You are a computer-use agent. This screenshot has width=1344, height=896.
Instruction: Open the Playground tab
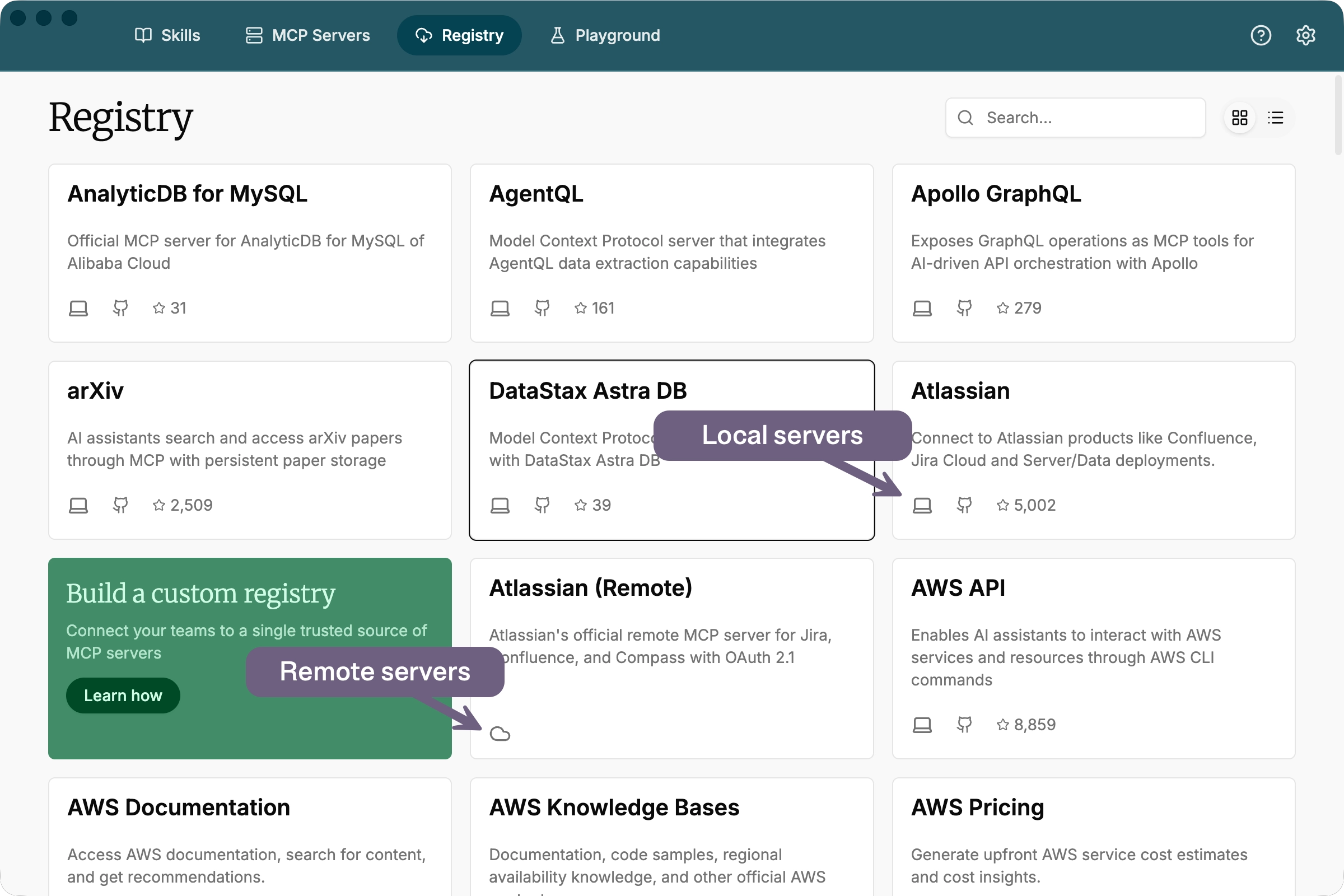coord(605,35)
